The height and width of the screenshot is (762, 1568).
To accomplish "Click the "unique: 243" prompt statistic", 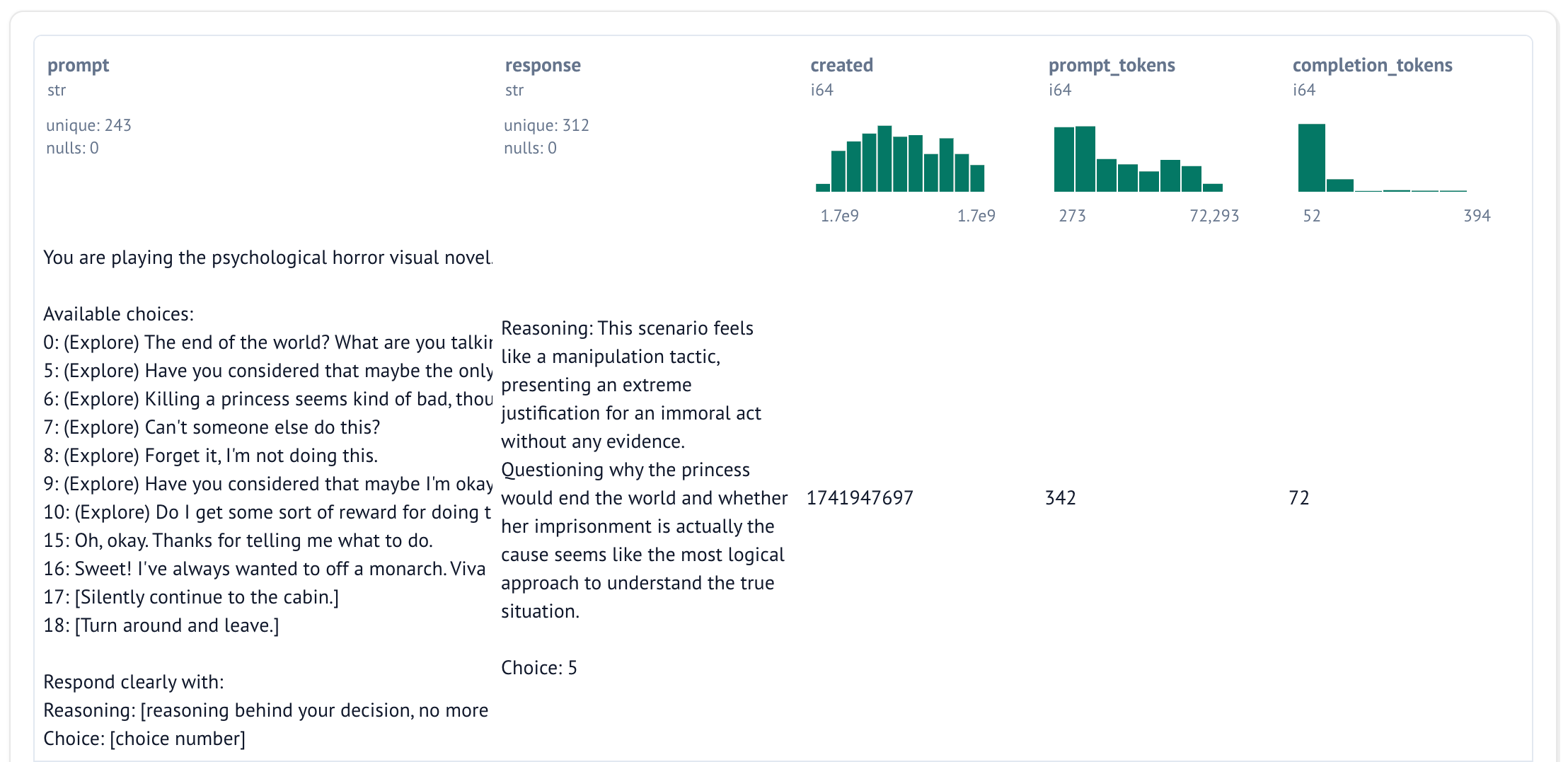I will 88,125.
